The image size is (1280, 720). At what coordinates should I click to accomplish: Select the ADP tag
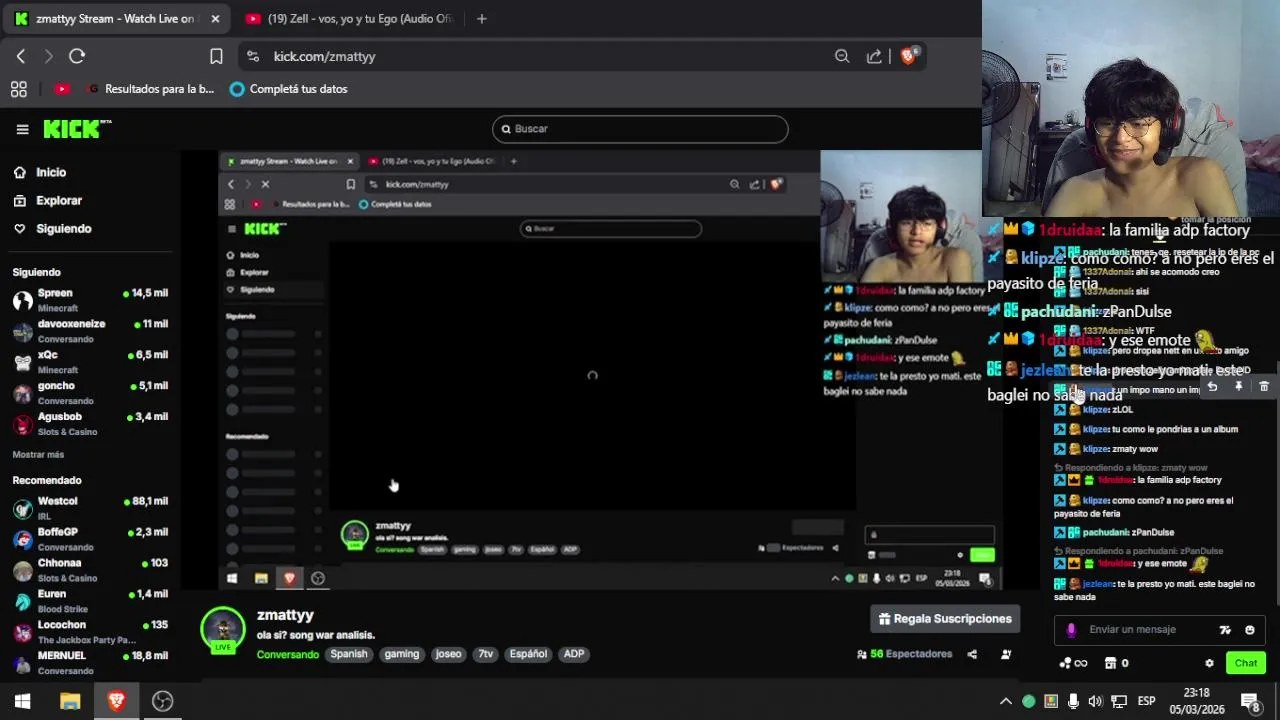point(574,654)
